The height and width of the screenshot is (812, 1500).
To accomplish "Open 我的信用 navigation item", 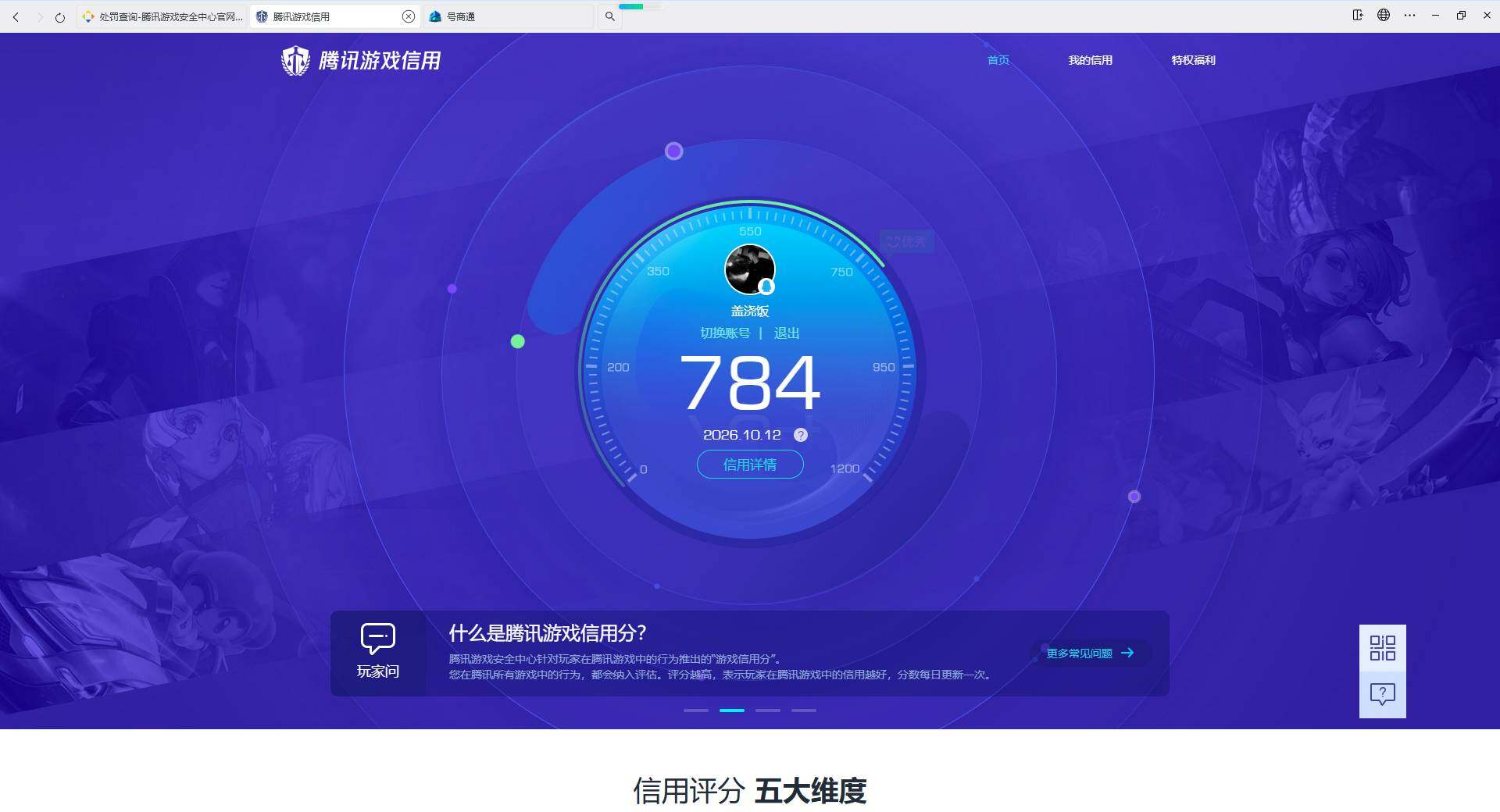I will (x=1091, y=60).
